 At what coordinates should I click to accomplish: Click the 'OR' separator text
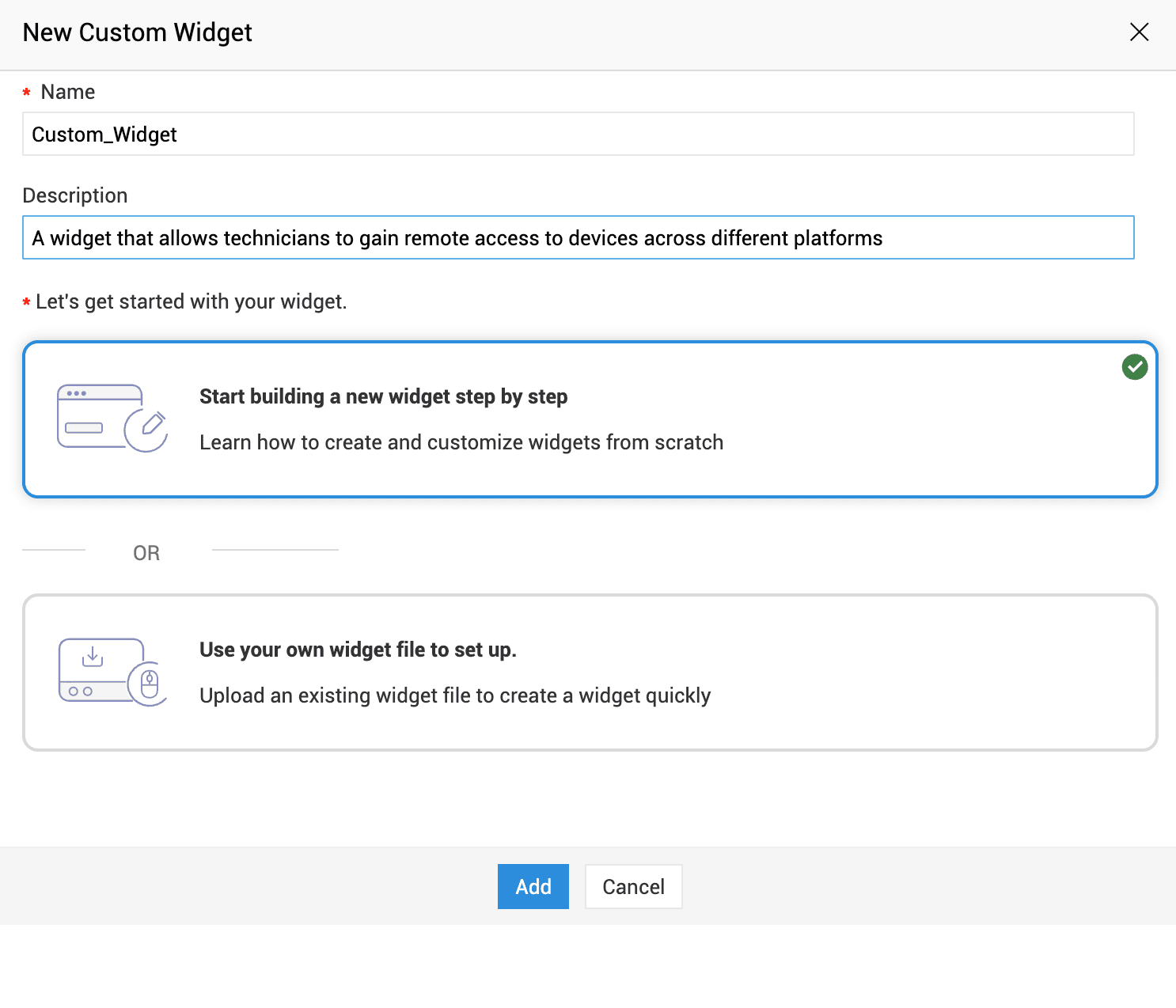tap(146, 552)
